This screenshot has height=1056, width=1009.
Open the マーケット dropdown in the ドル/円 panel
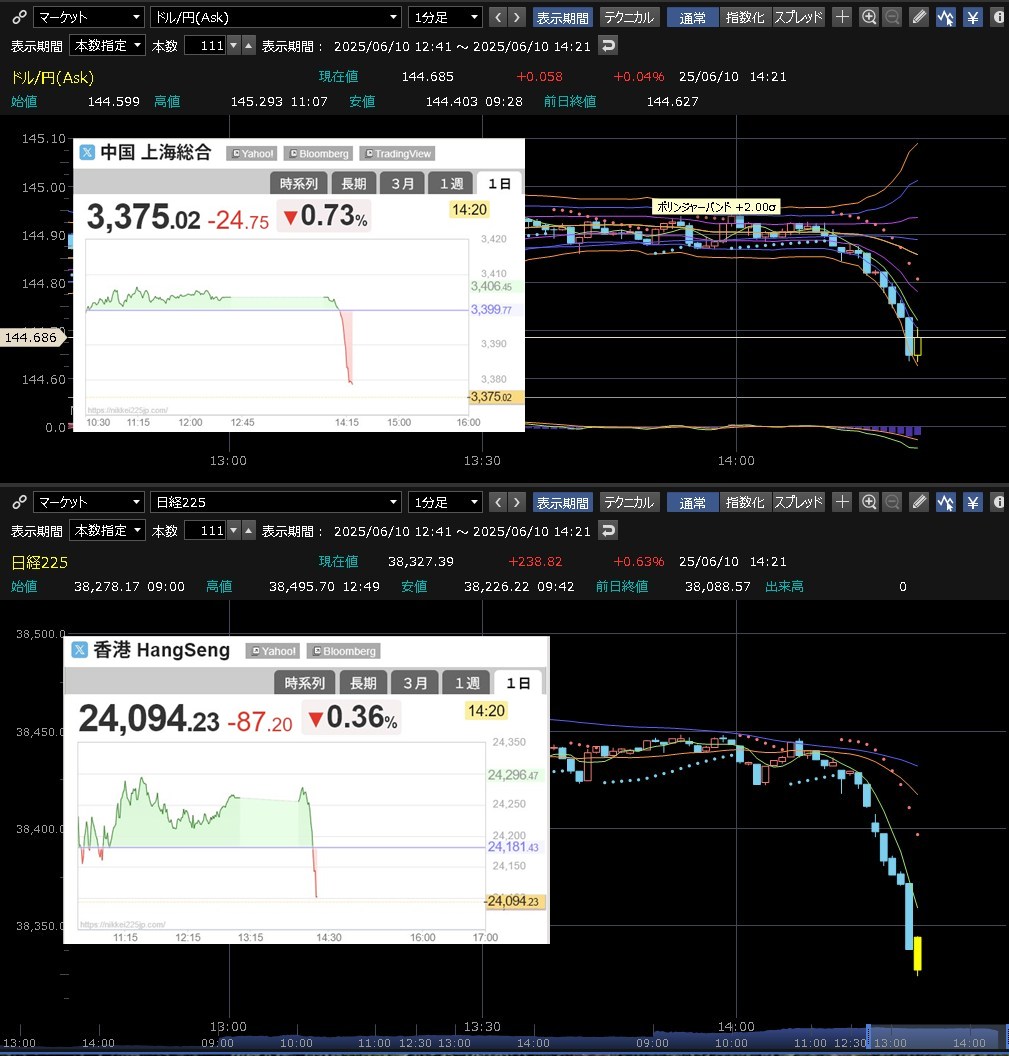click(89, 17)
